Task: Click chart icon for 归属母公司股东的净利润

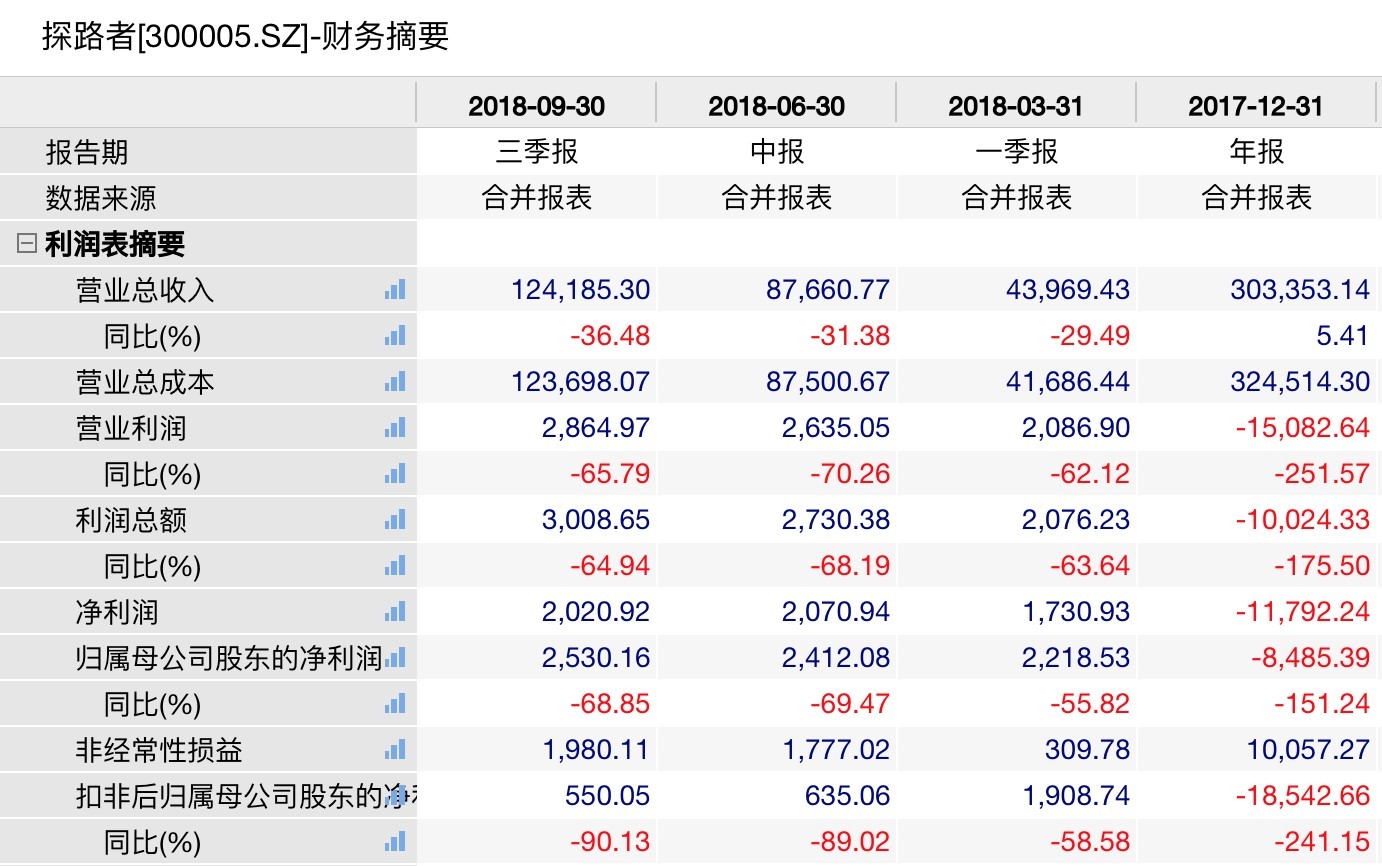Action: pos(395,658)
